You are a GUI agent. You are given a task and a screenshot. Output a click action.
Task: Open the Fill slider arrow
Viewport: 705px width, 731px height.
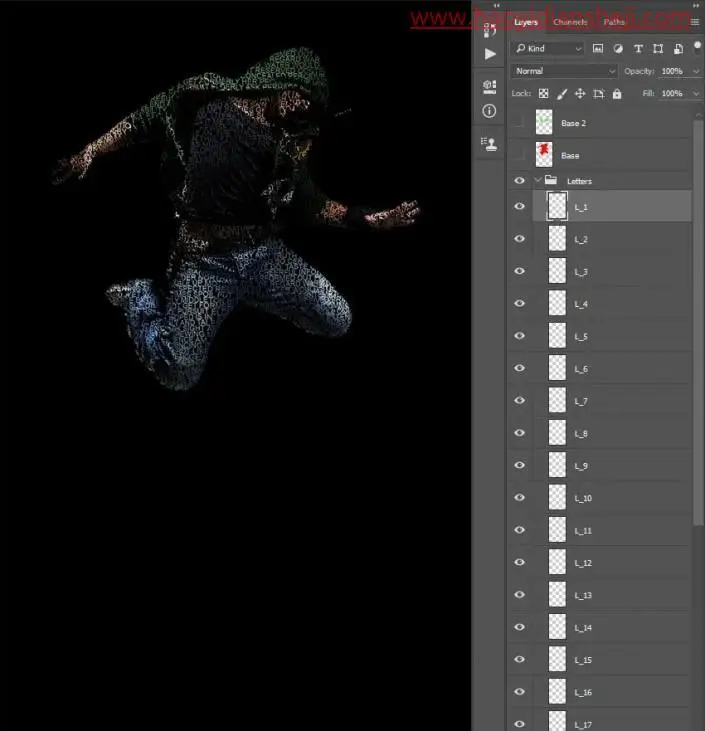click(x=696, y=94)
